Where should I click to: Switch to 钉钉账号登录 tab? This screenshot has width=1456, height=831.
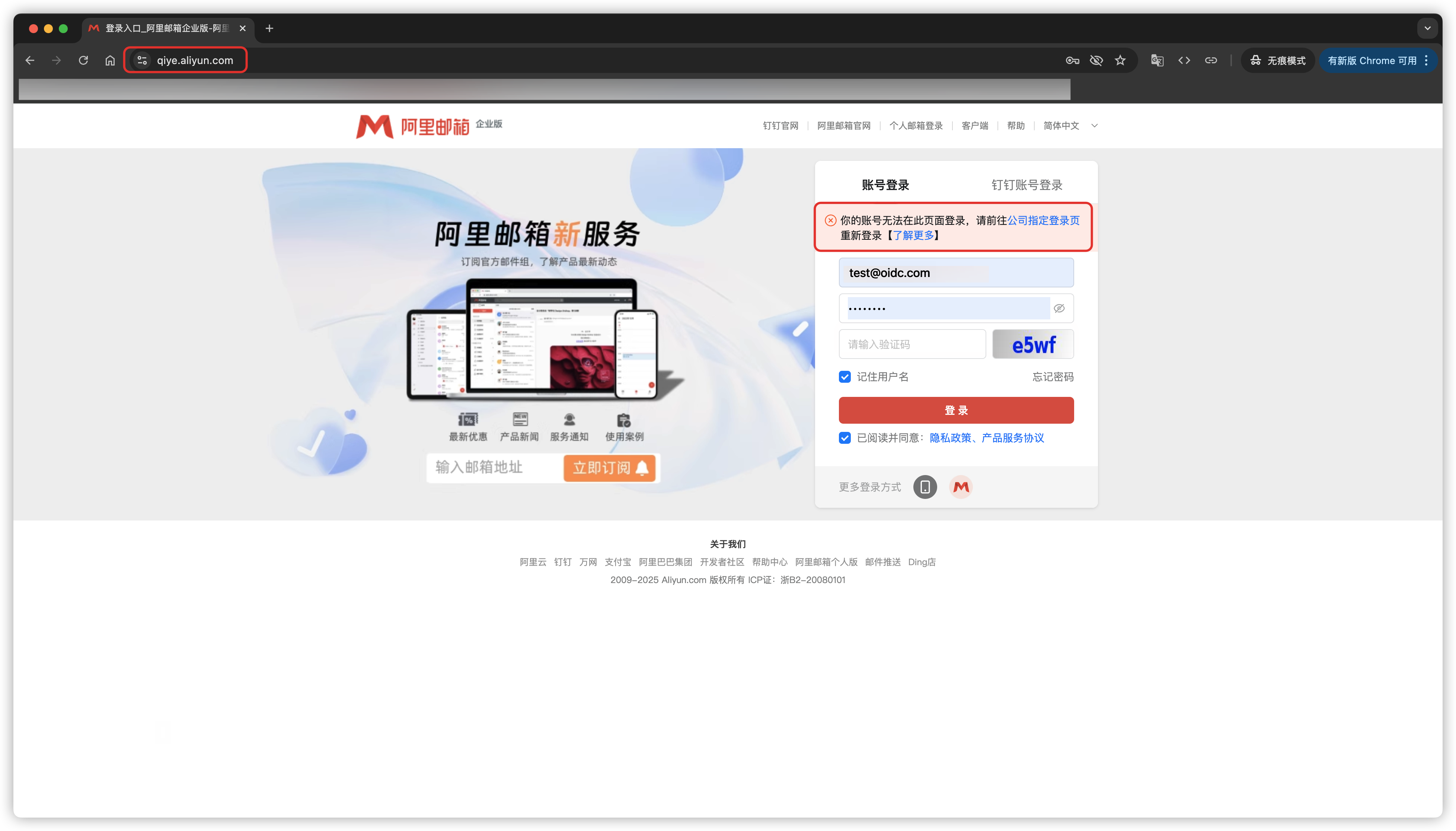(x=1026, y=185)
